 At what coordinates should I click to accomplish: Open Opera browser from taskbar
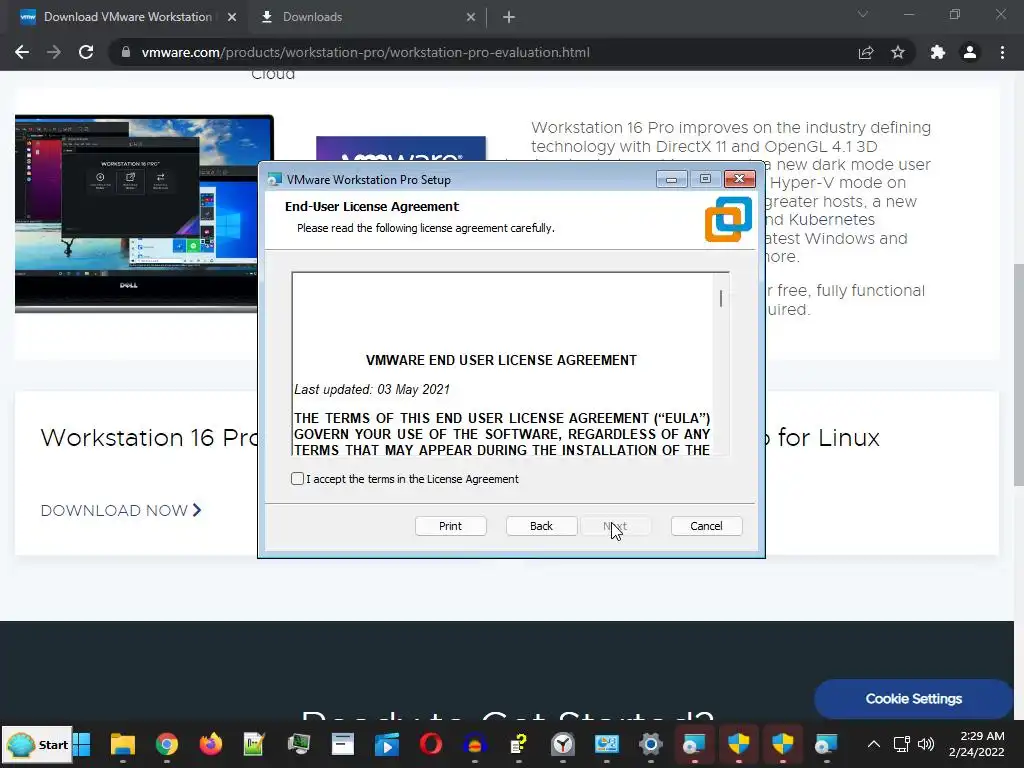pyautogui.click(x=431, y=744)
